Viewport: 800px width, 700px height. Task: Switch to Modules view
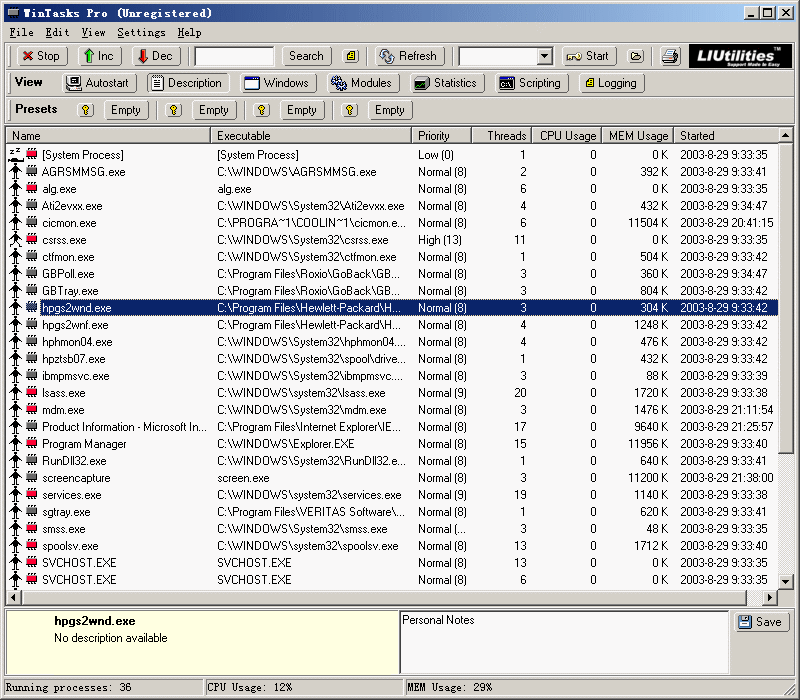[x=363, y=83]
